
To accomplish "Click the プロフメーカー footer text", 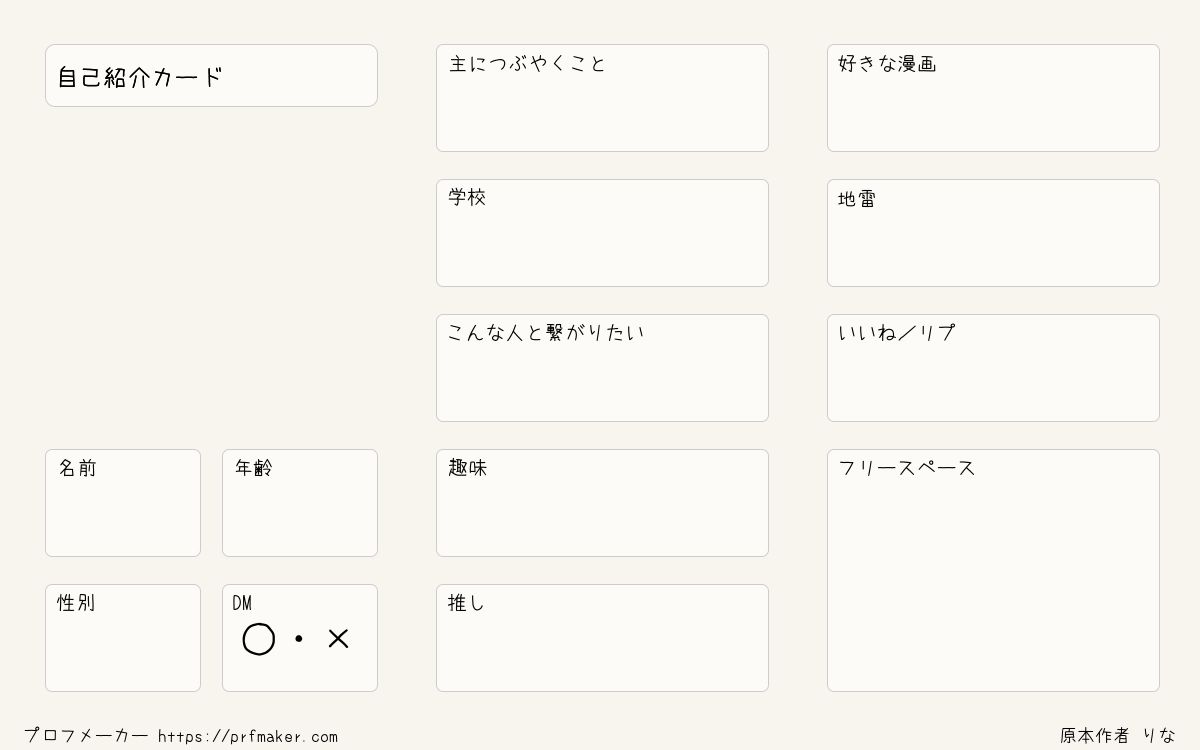I will pyautogui.click(x=86, y=736).
